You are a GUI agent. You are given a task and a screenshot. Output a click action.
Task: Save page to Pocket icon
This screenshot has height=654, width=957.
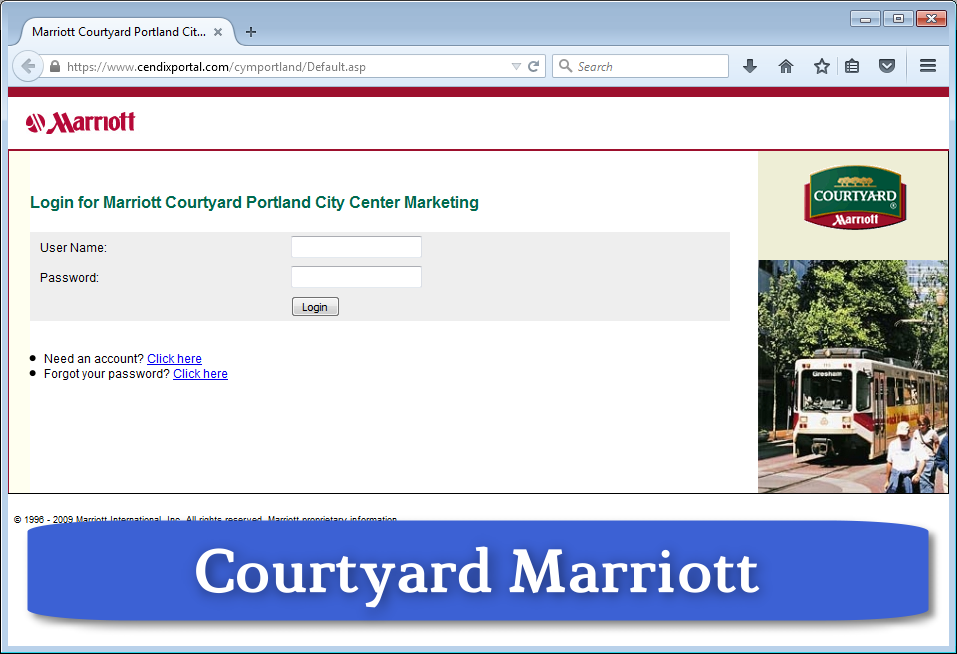click(x=887, y=66)
